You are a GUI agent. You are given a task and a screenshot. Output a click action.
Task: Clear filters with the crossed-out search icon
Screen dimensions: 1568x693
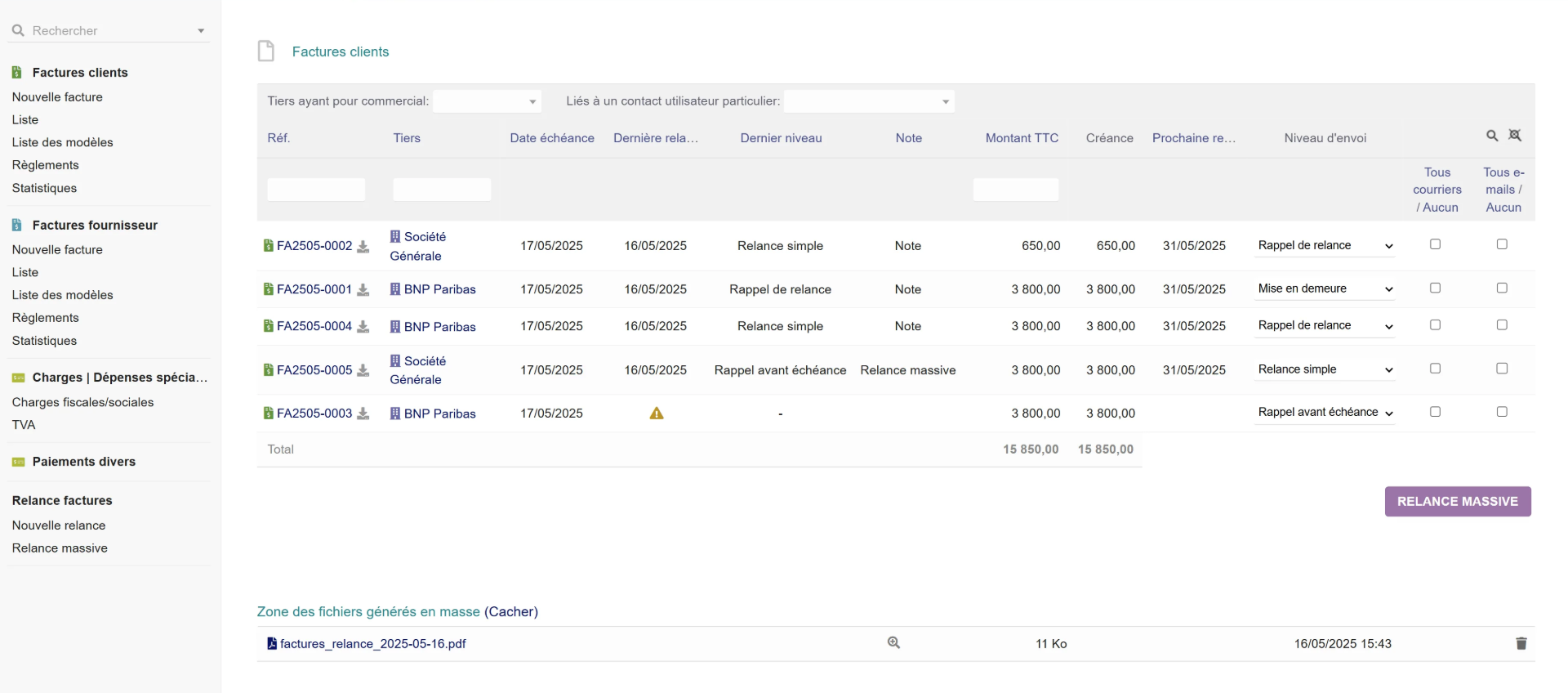coord(1515,136)
